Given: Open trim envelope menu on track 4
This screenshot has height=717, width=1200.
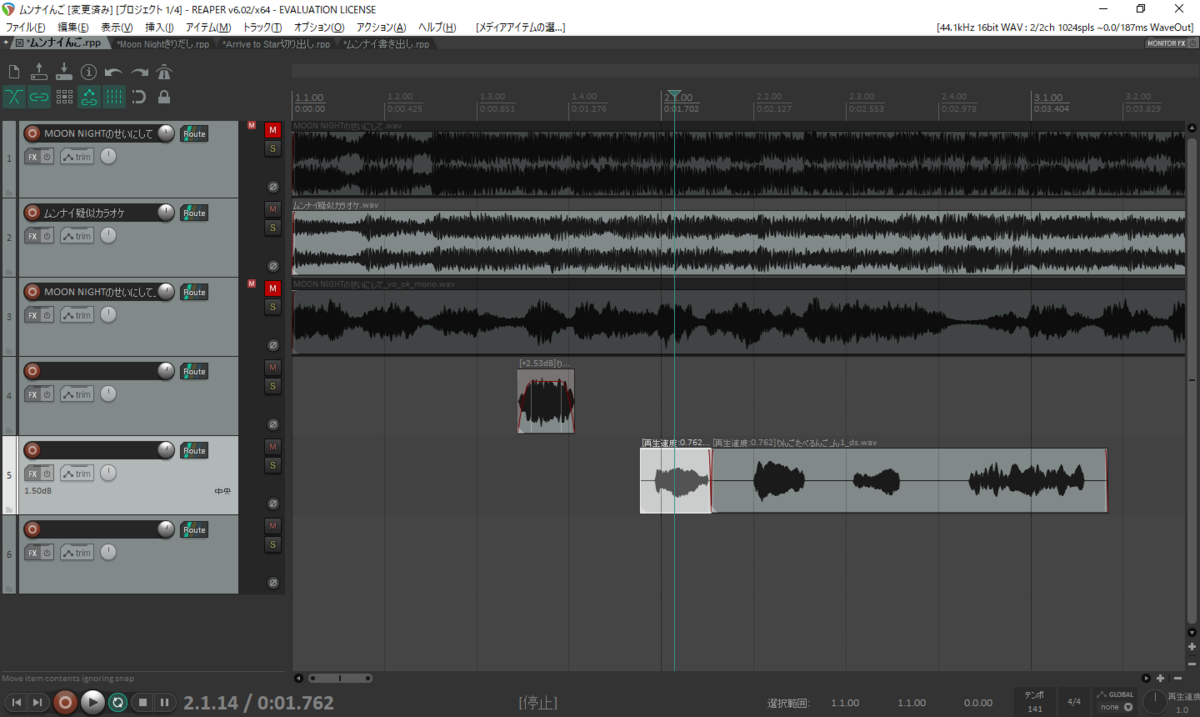Looking at the screenshot, I should tap(77, 394).
